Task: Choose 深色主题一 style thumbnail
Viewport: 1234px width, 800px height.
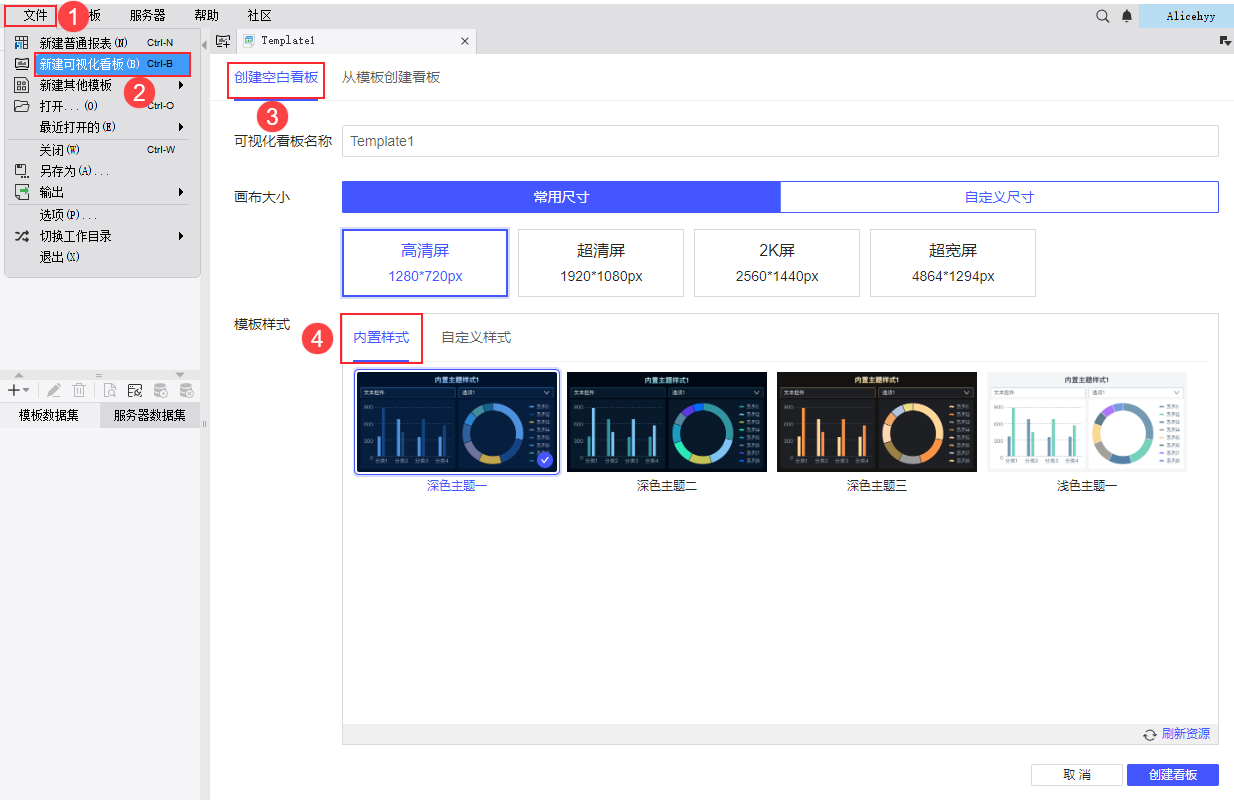Action: coord(457,421)
